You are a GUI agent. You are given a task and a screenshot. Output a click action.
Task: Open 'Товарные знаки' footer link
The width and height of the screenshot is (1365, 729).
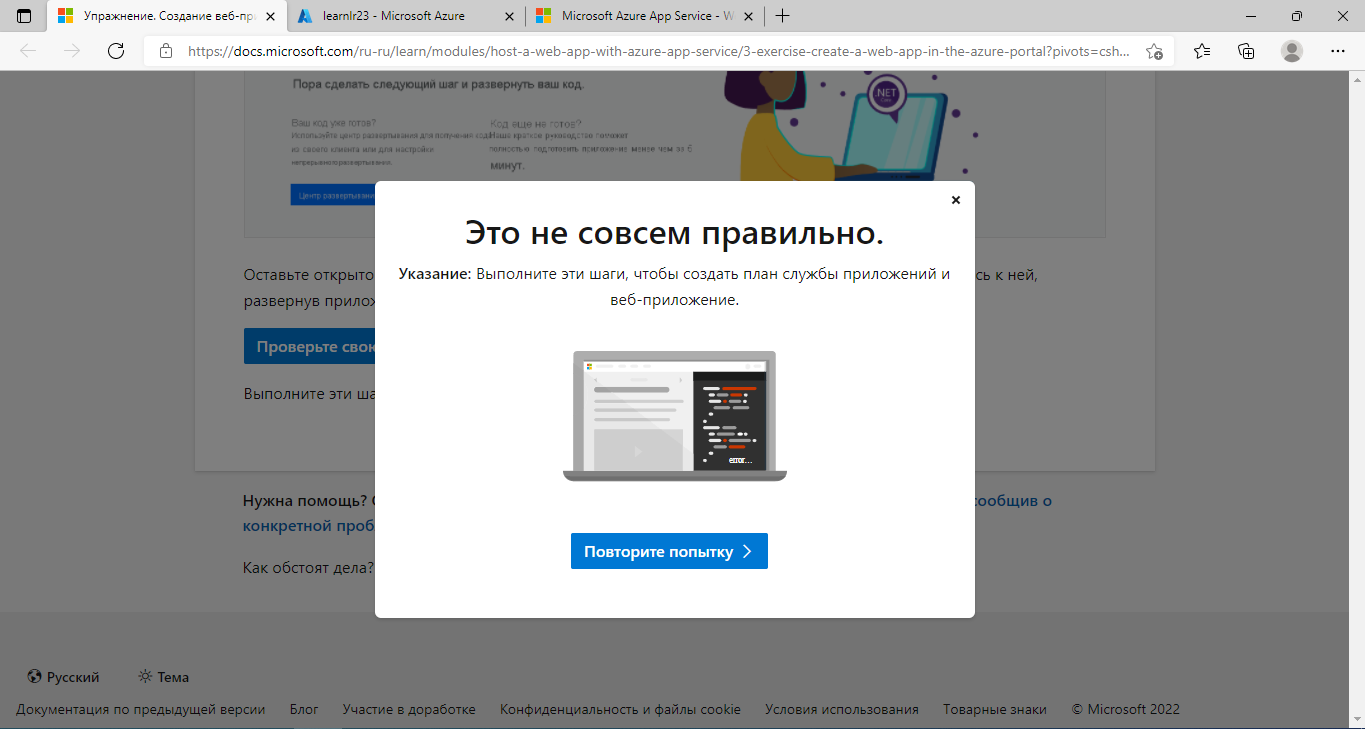tap(995, 709)
